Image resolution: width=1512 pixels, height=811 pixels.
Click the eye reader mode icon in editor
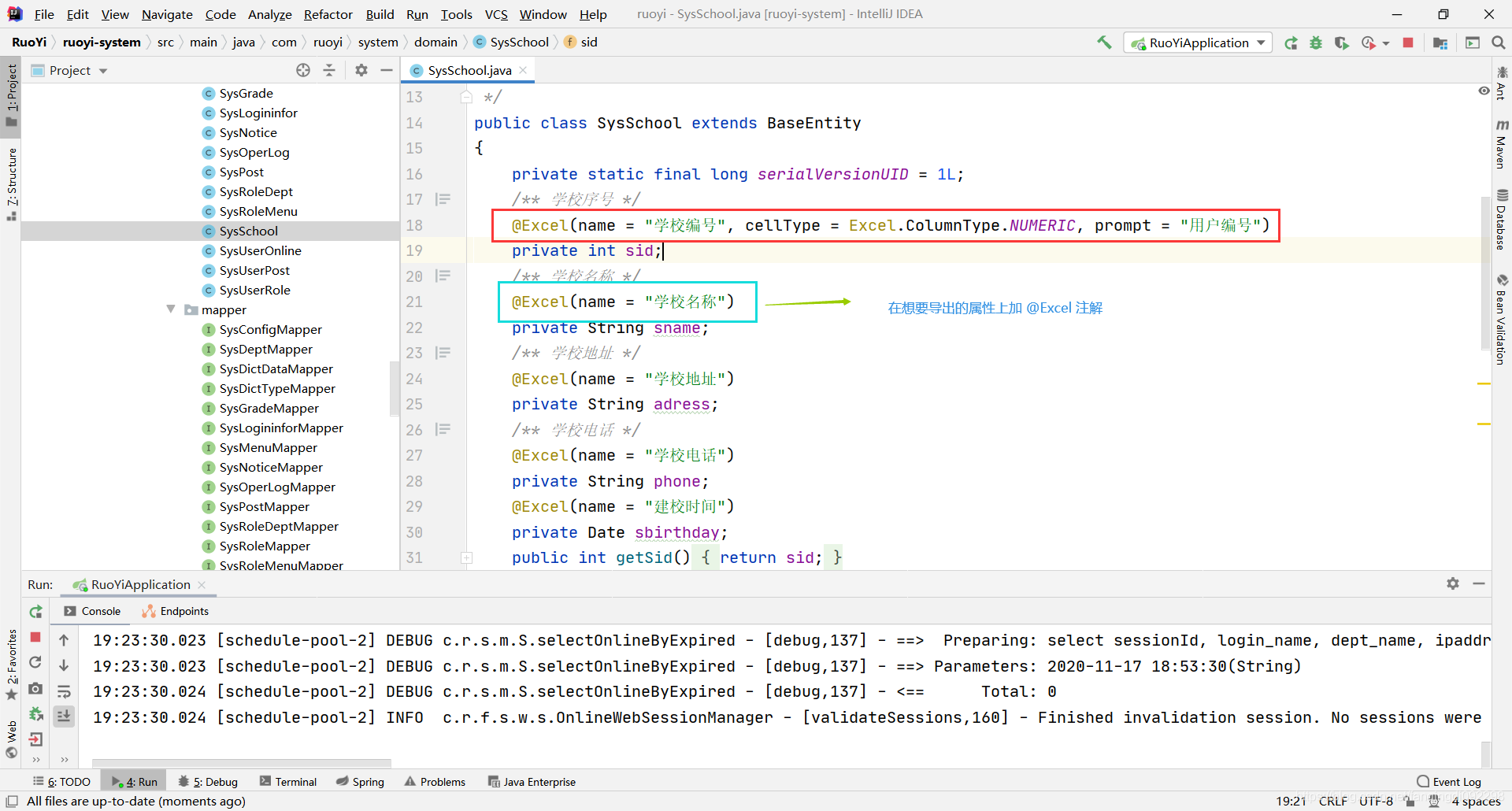[x=1484, y=91]
